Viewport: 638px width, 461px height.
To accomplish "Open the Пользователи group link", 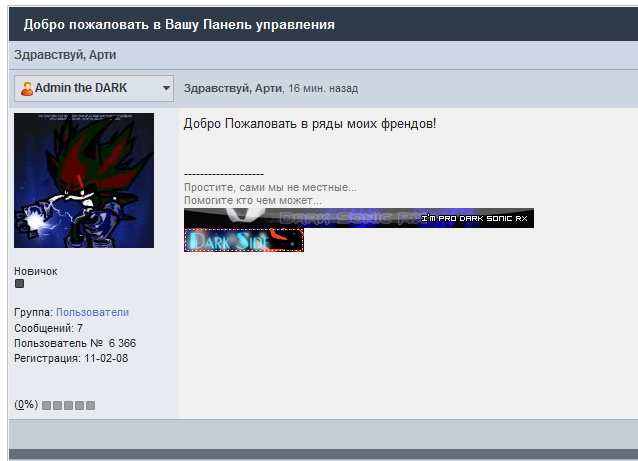I will pos(92,312).
